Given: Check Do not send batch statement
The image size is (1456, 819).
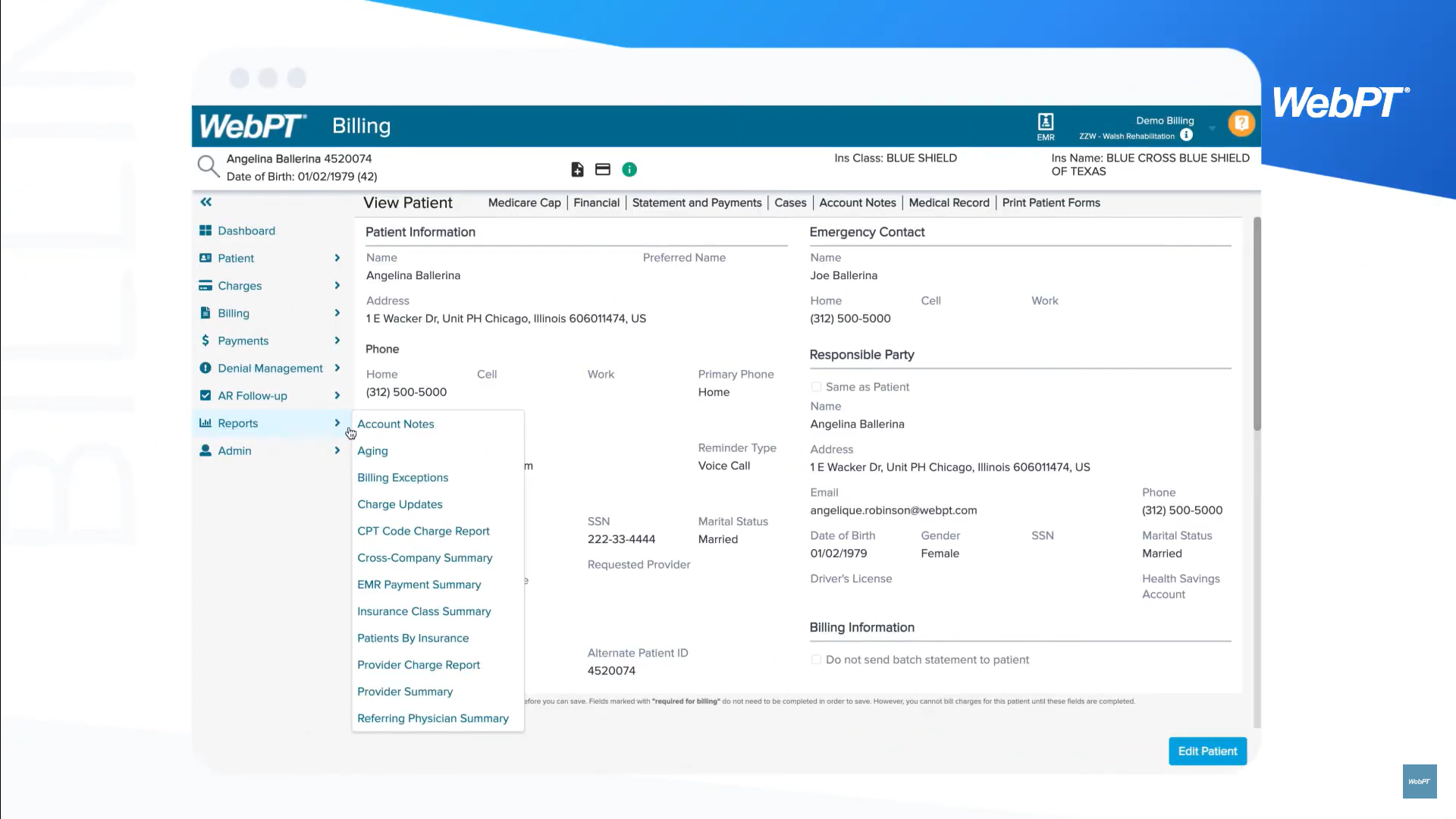Looking at the screenshot, I should click(x=817, y=660).
